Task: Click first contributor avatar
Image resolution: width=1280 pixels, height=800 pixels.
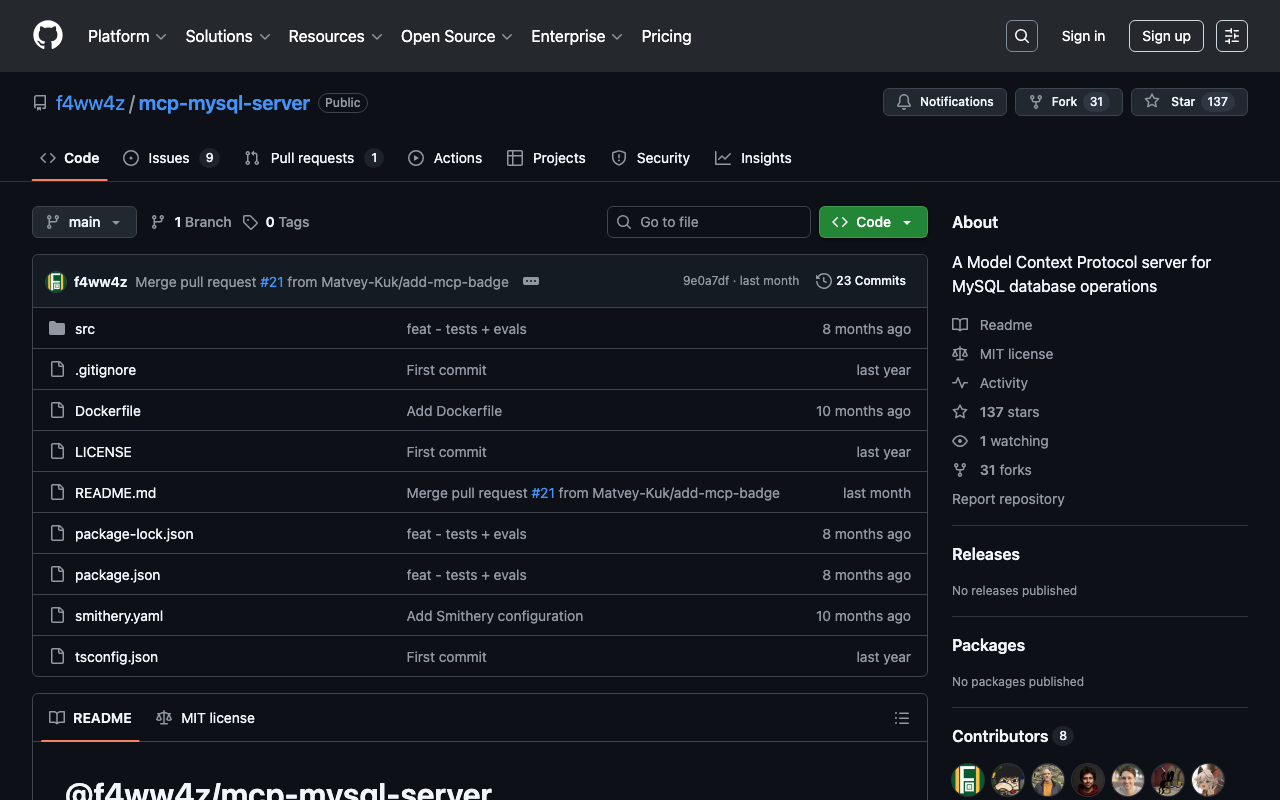Action: pos(968,779)
